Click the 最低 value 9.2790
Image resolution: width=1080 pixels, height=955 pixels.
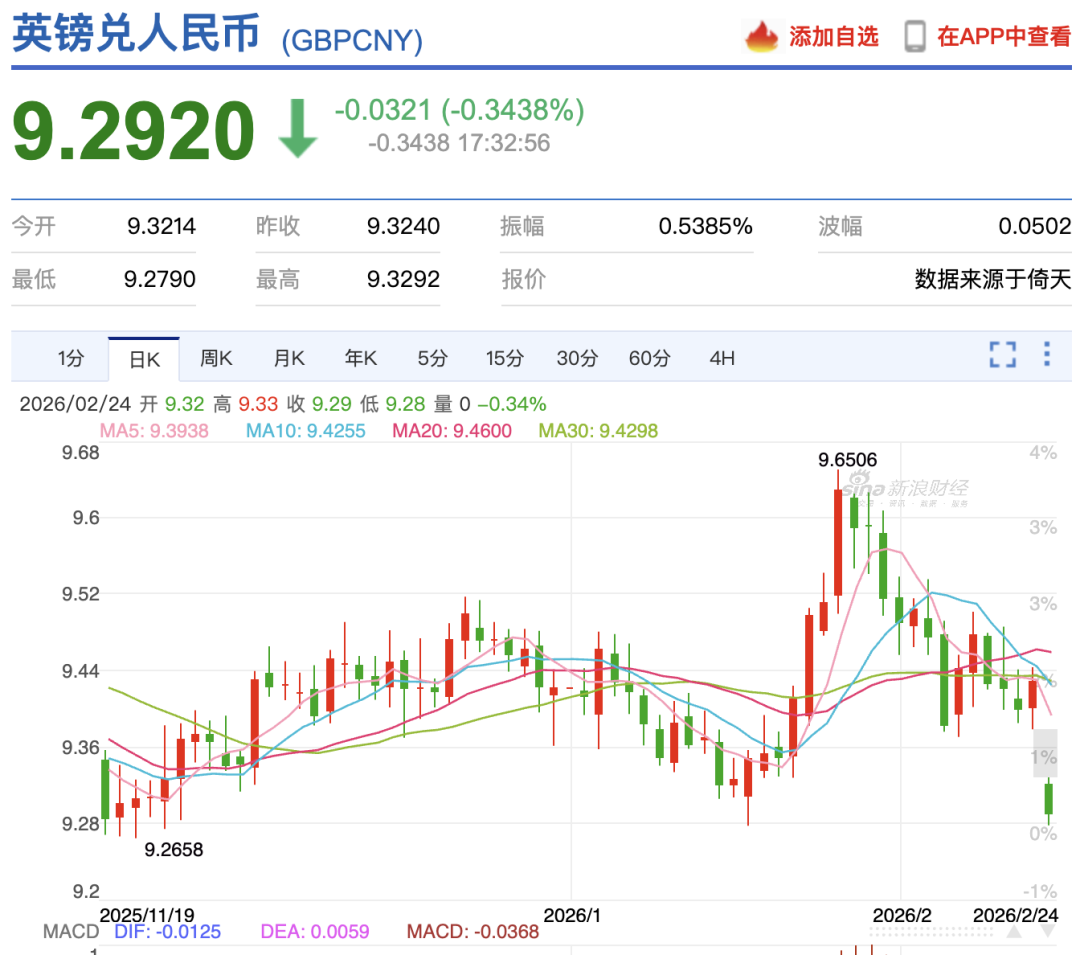point(160,279)
